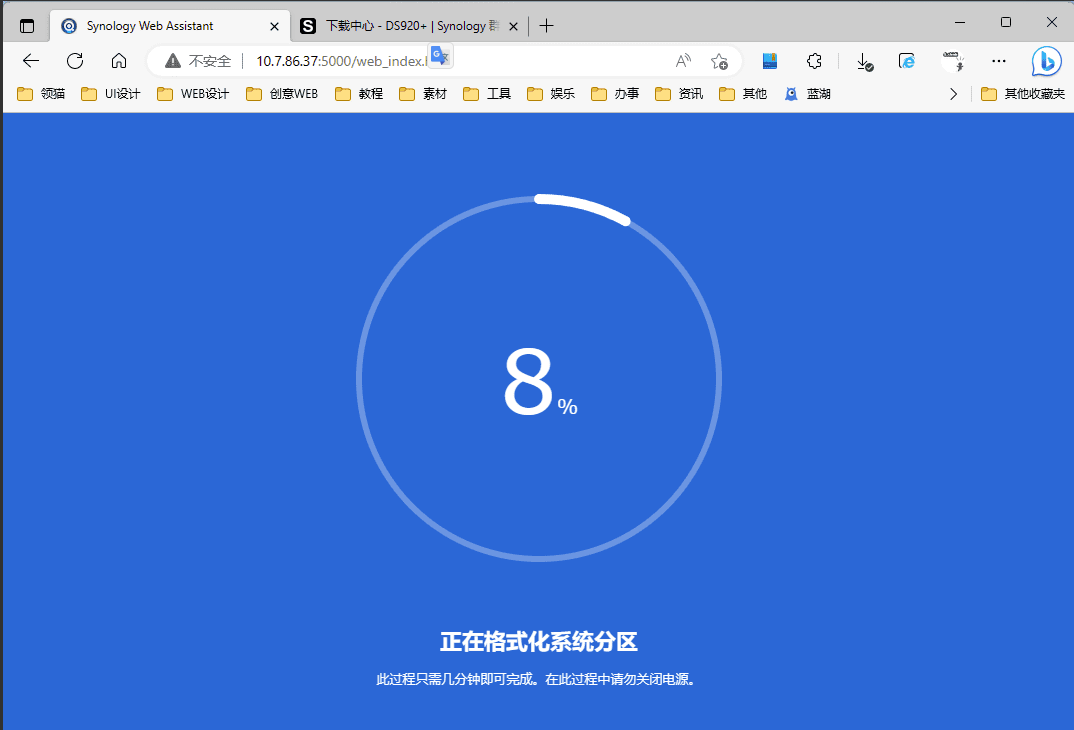Open the tab actions menu icon
The width and height of the screenshot is (1074, 730).
[x=27, y=26]
